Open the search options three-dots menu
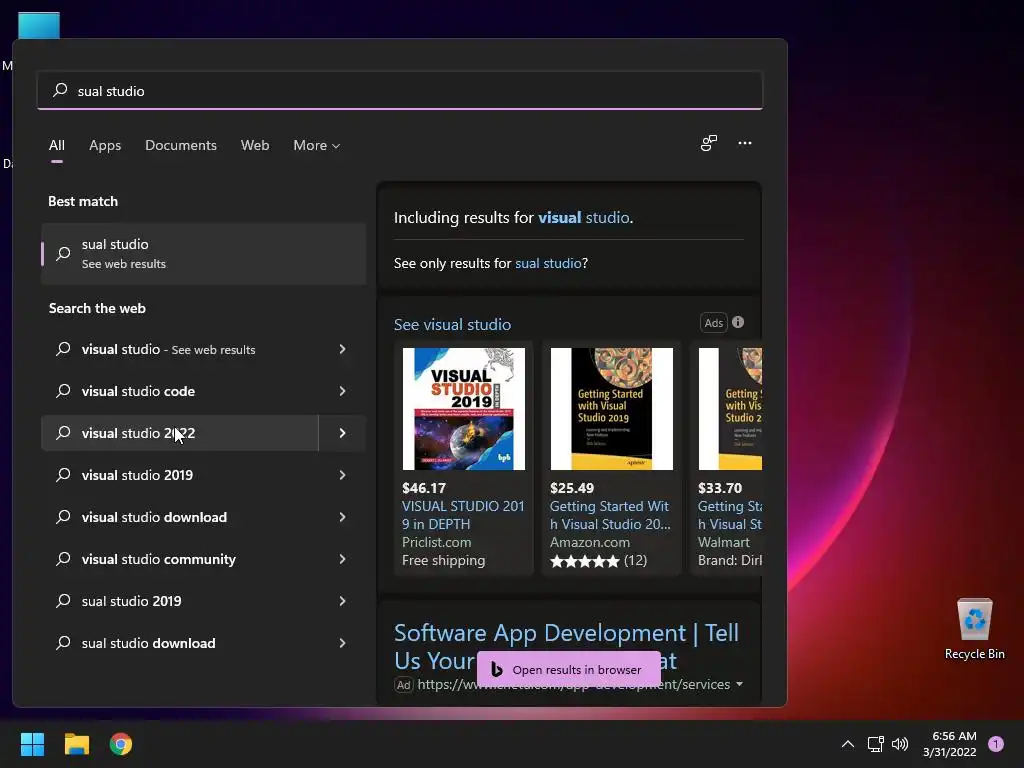Image resolution: width=1024 pixels, height=768 pixels. click(x=744, y=143)
